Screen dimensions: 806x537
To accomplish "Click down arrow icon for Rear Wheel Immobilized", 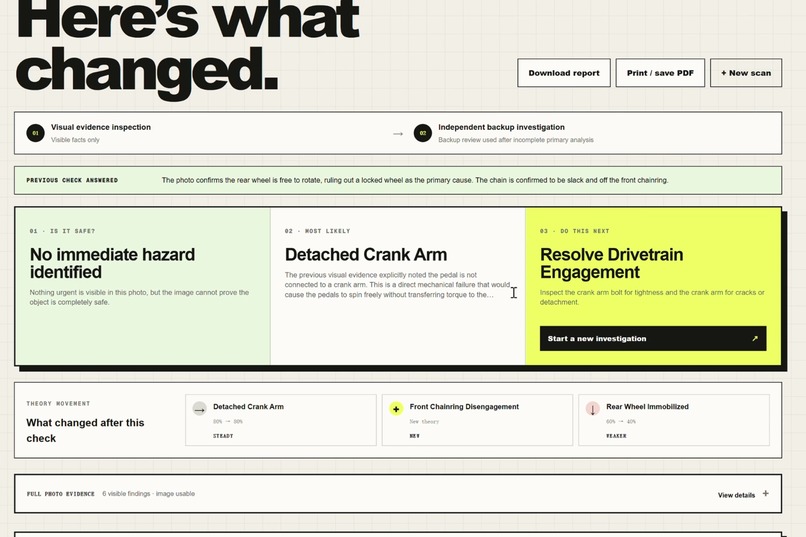I will point(593,409).
